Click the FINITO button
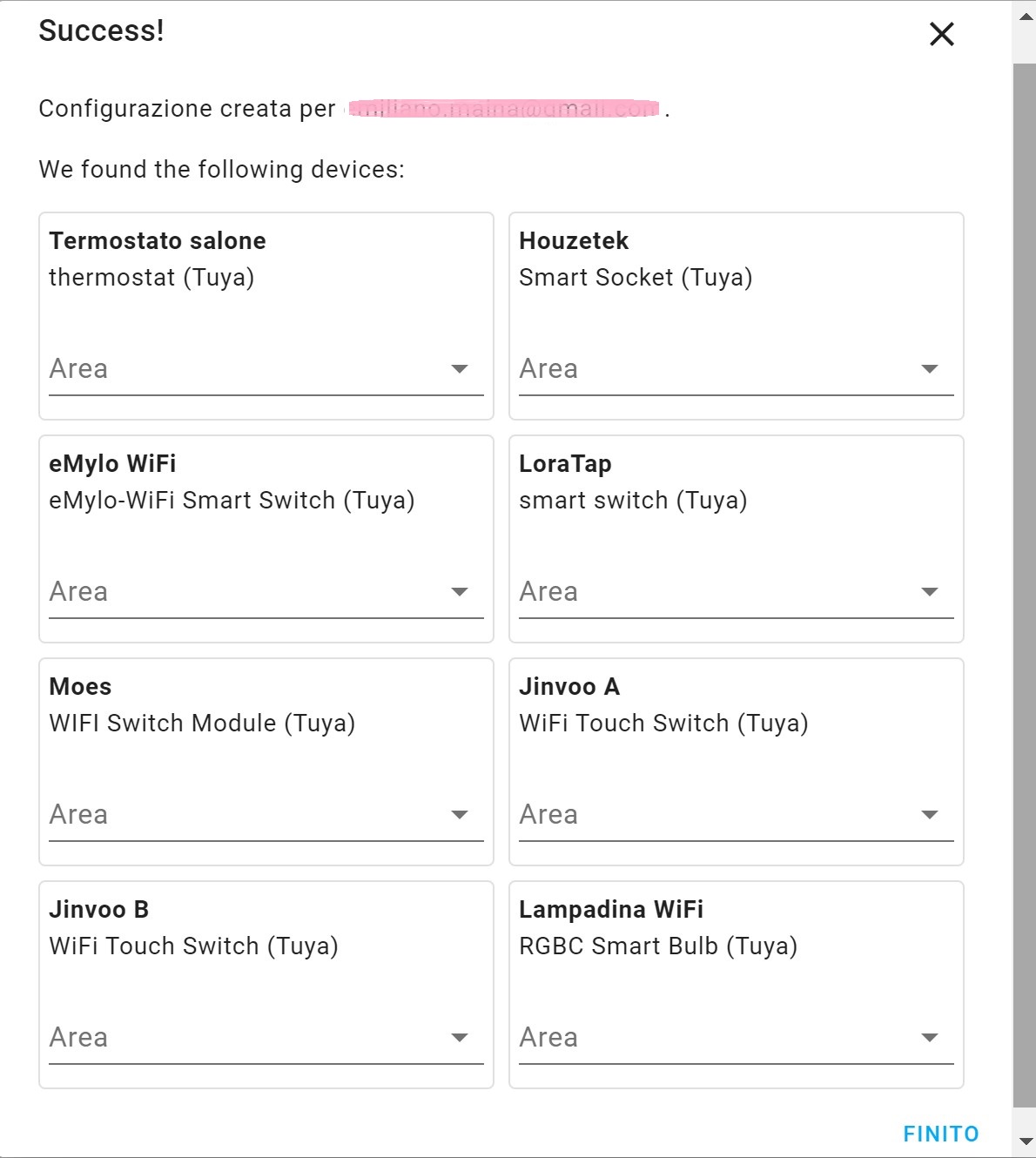 941,1134
